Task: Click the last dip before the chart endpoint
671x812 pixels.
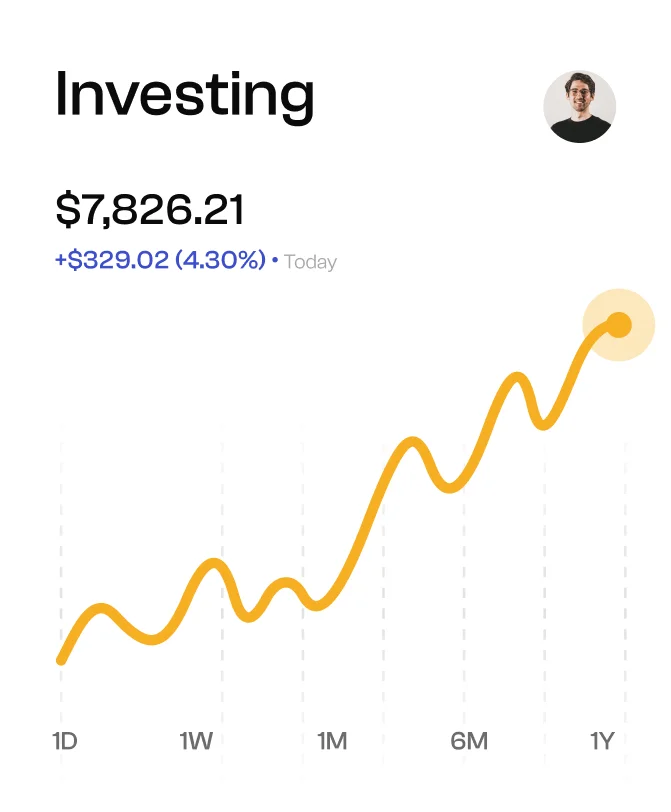Action: click(x=543, y=424)
